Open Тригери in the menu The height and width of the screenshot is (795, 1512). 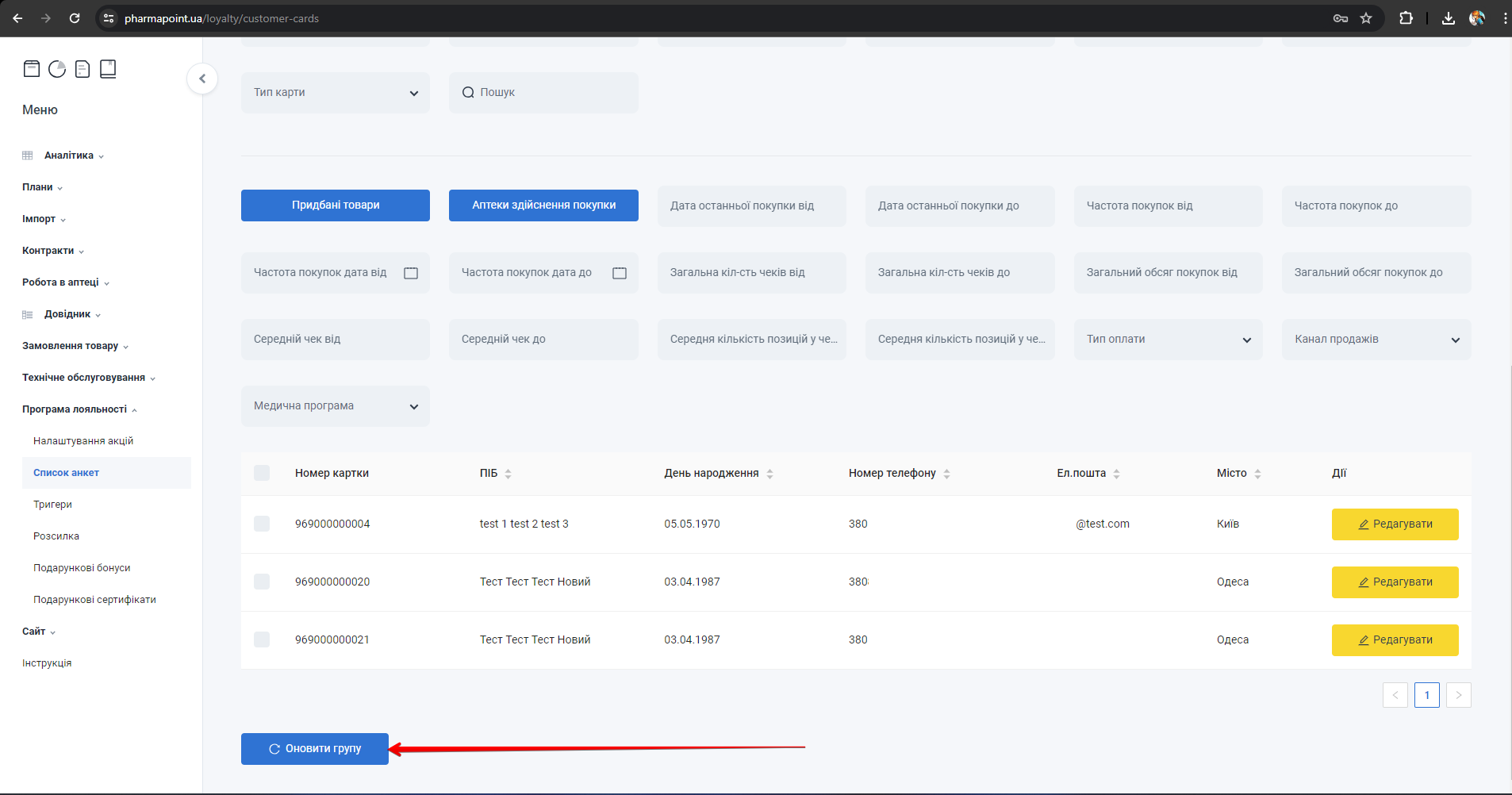[x=52, y=505]
